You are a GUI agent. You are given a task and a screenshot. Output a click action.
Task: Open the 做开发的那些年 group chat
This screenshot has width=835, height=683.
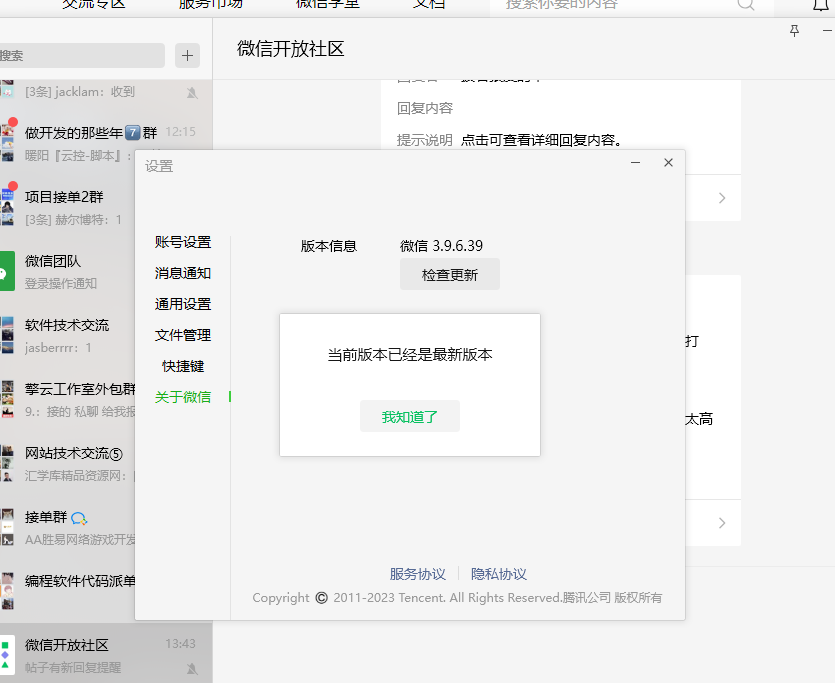coord(106,144)
